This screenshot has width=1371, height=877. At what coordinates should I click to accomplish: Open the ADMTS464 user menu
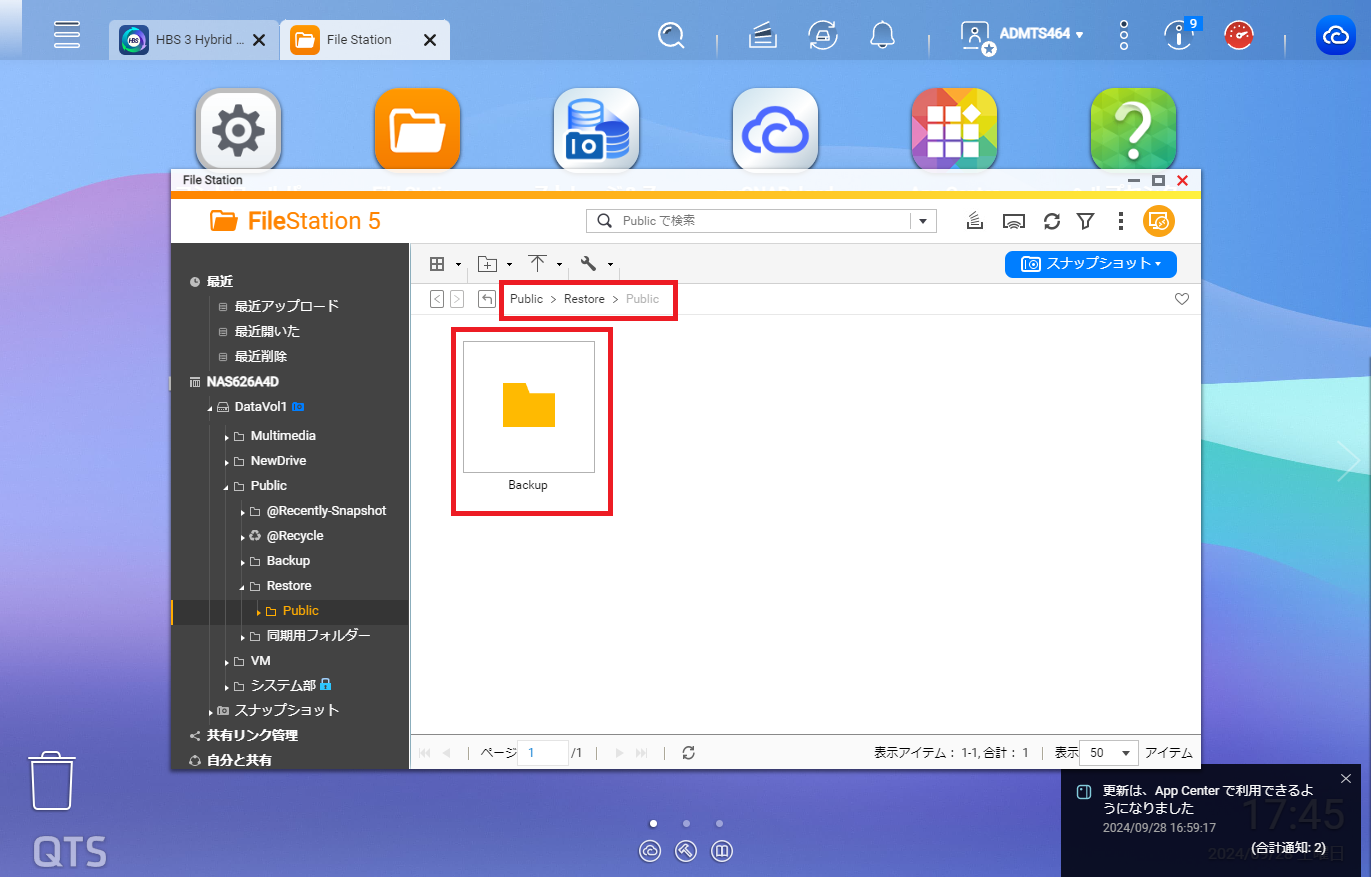tap(1022, 36)
